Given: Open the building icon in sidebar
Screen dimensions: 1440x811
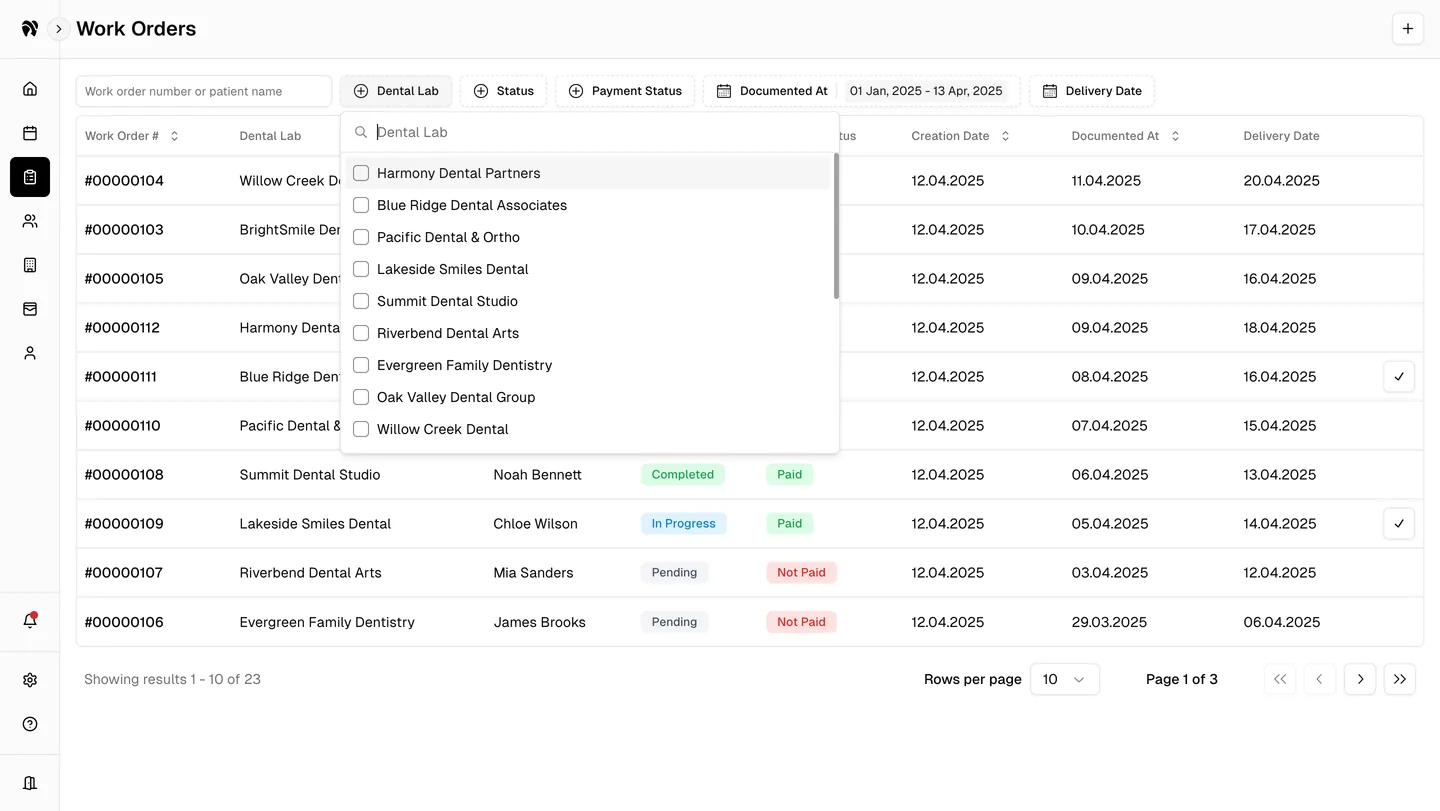Looking at the screenshot, I should pyautogui.click(x=30, y=265).
